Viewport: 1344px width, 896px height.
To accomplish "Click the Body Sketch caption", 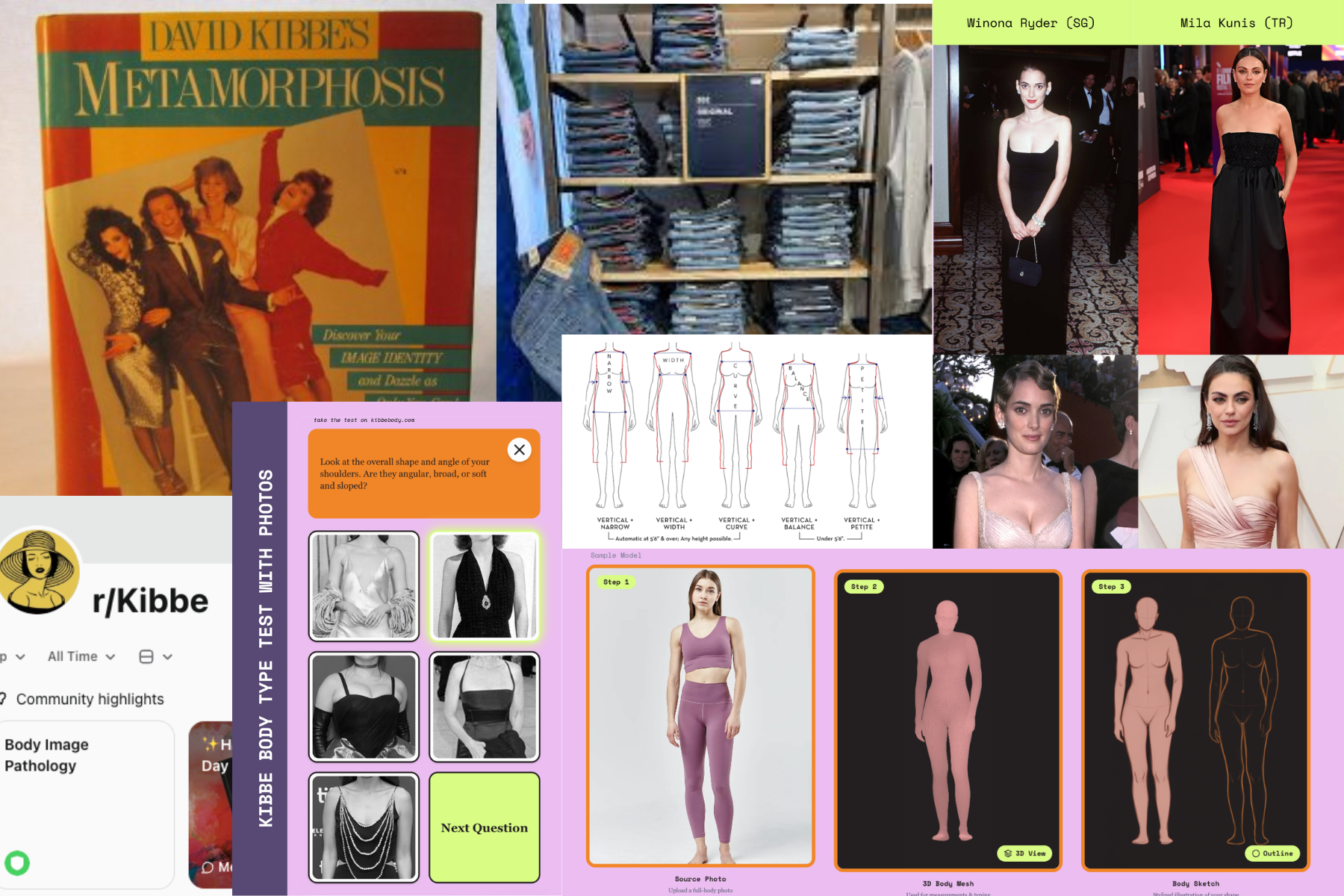I will tap(1195, 883).
